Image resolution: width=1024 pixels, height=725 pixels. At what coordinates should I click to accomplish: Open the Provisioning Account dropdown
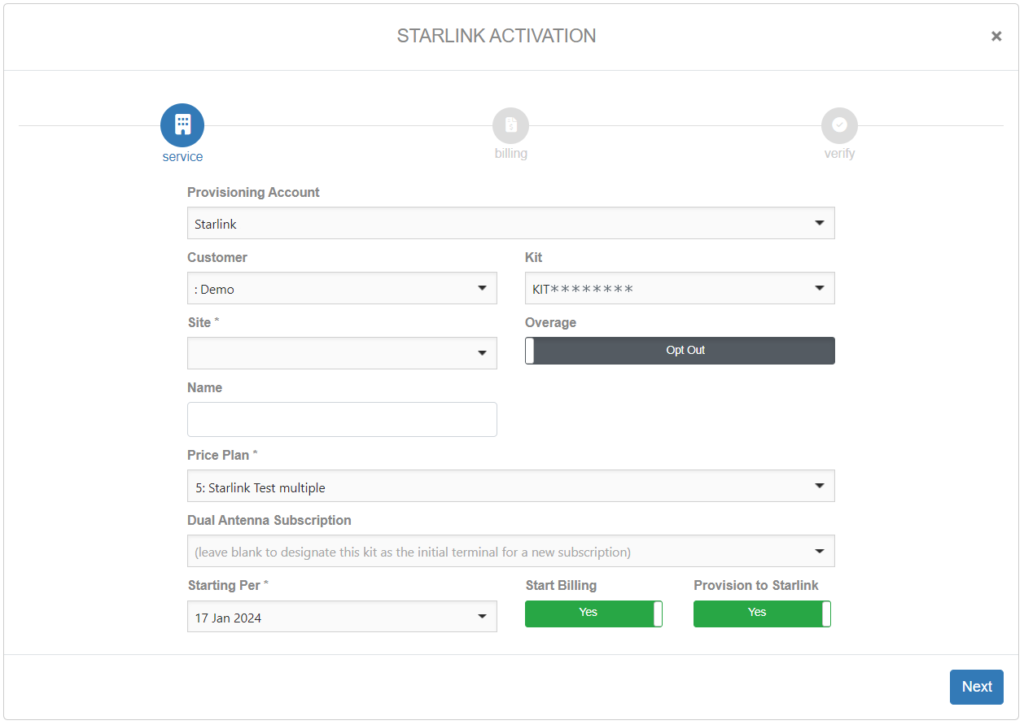point(510,224)
